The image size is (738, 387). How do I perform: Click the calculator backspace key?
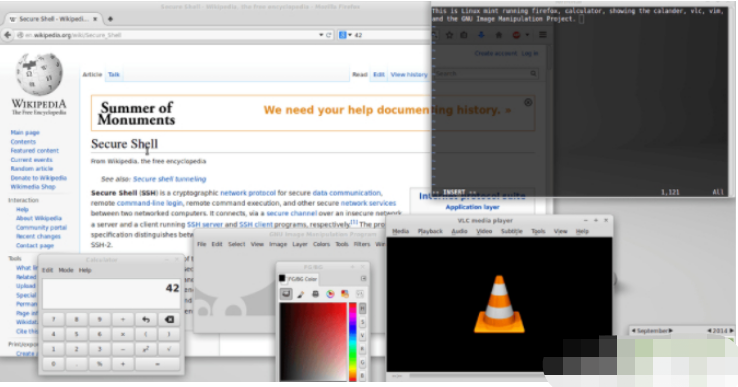(168, 320)
